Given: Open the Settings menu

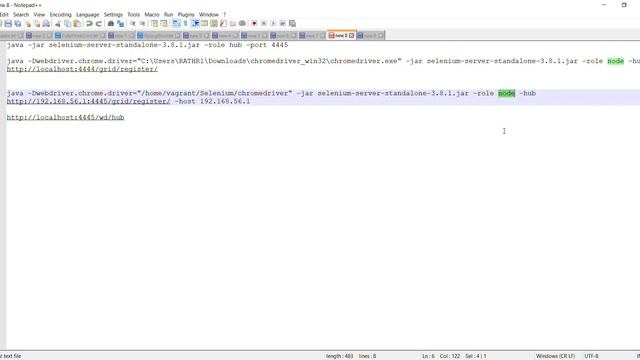Looking at the screenshot, I should [113, 15].
